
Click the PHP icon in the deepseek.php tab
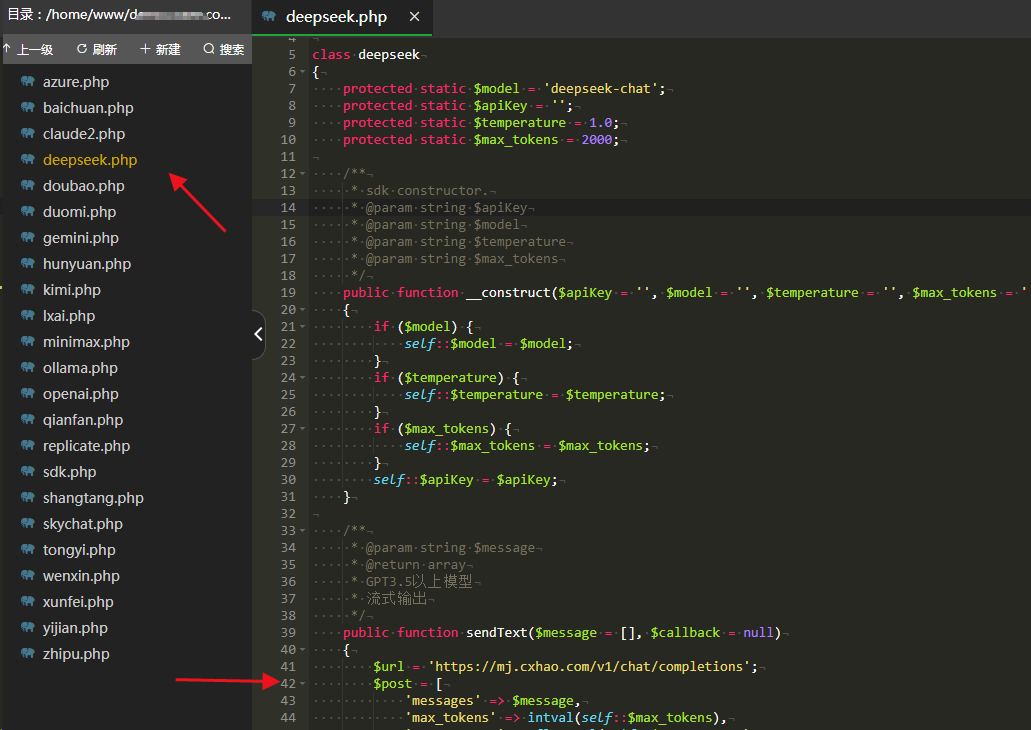(269, 16)
